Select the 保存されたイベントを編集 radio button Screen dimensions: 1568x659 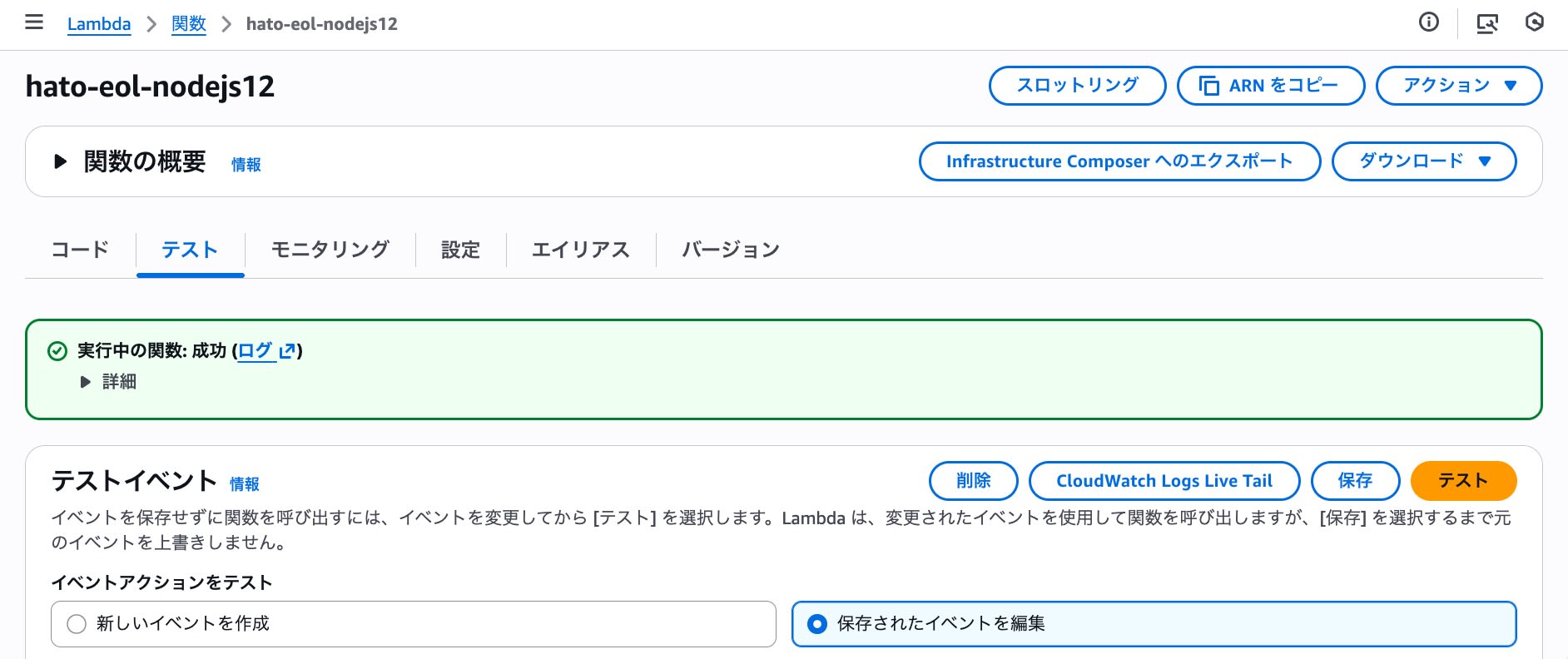pyautogui.click(x=817, y=624)
